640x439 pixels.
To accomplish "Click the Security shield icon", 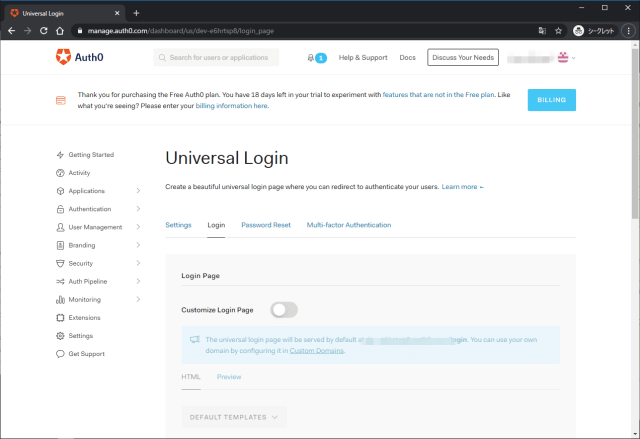I will pos(60,264).
